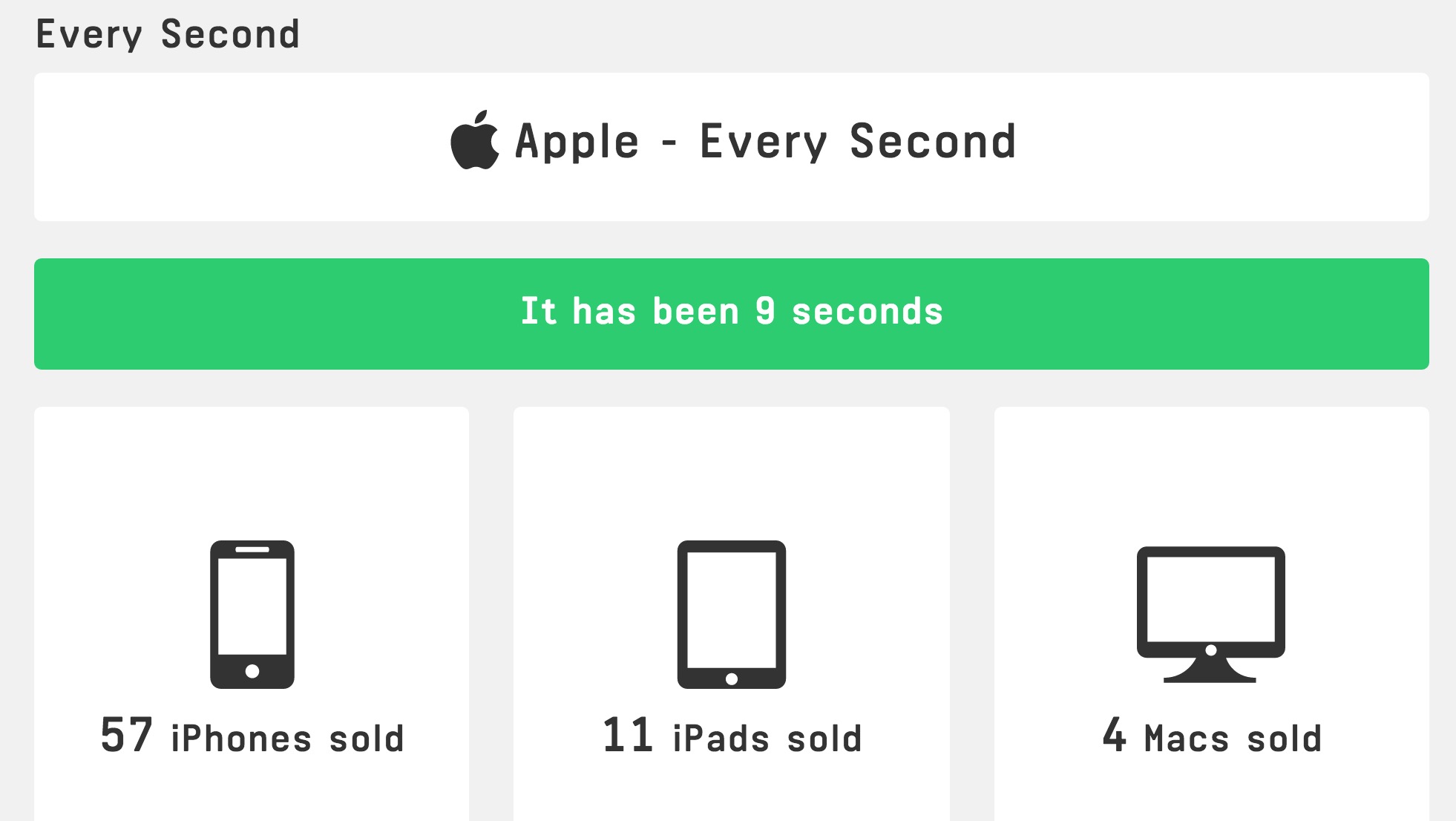Click the "Macs sold" label
This screenshot has height=821, width=1456.
point(1233,739)
